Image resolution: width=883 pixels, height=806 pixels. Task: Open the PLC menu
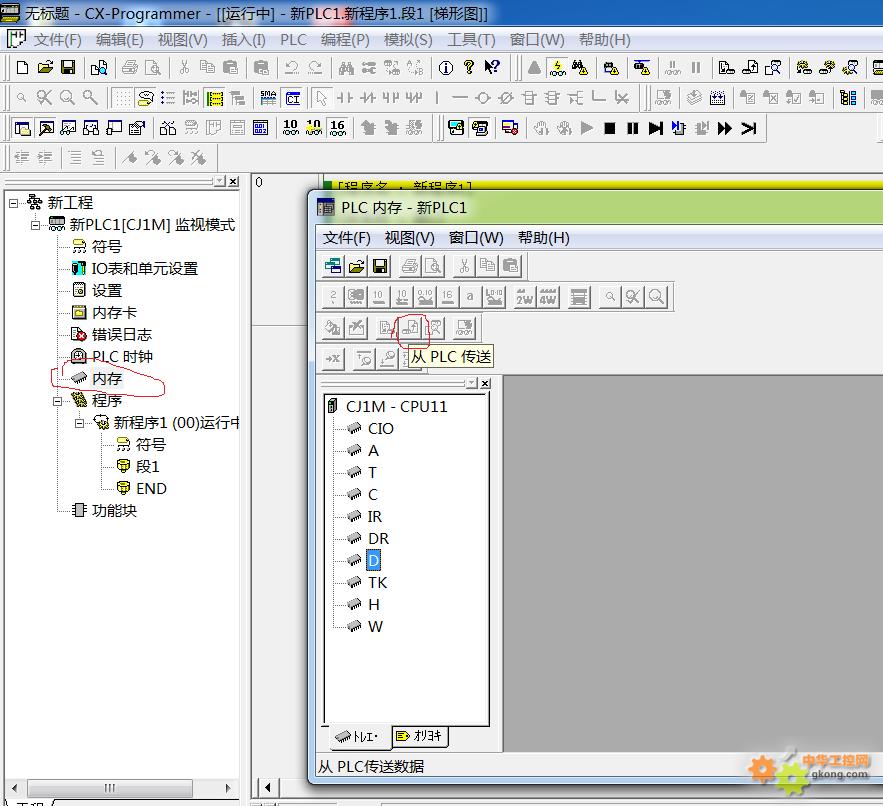pos(293,40)
